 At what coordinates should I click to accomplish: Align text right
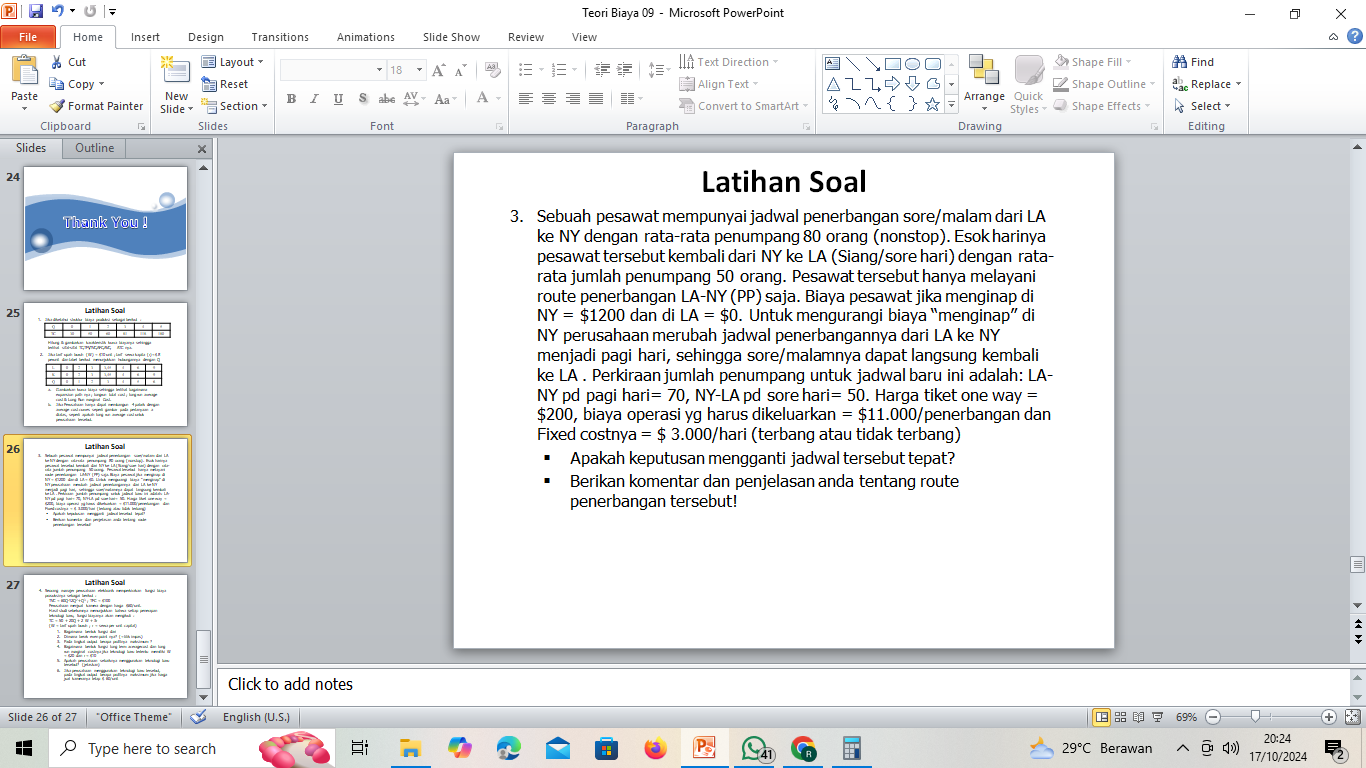[573, 99]
